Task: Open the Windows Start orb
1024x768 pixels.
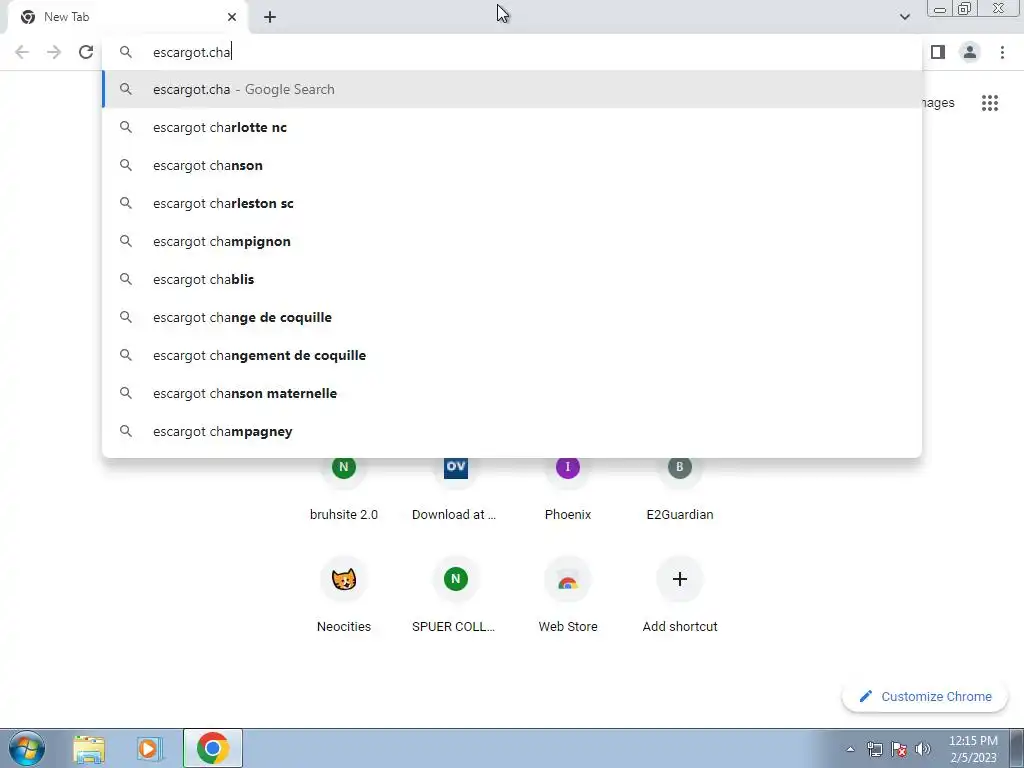Action: tap(27, 748)
